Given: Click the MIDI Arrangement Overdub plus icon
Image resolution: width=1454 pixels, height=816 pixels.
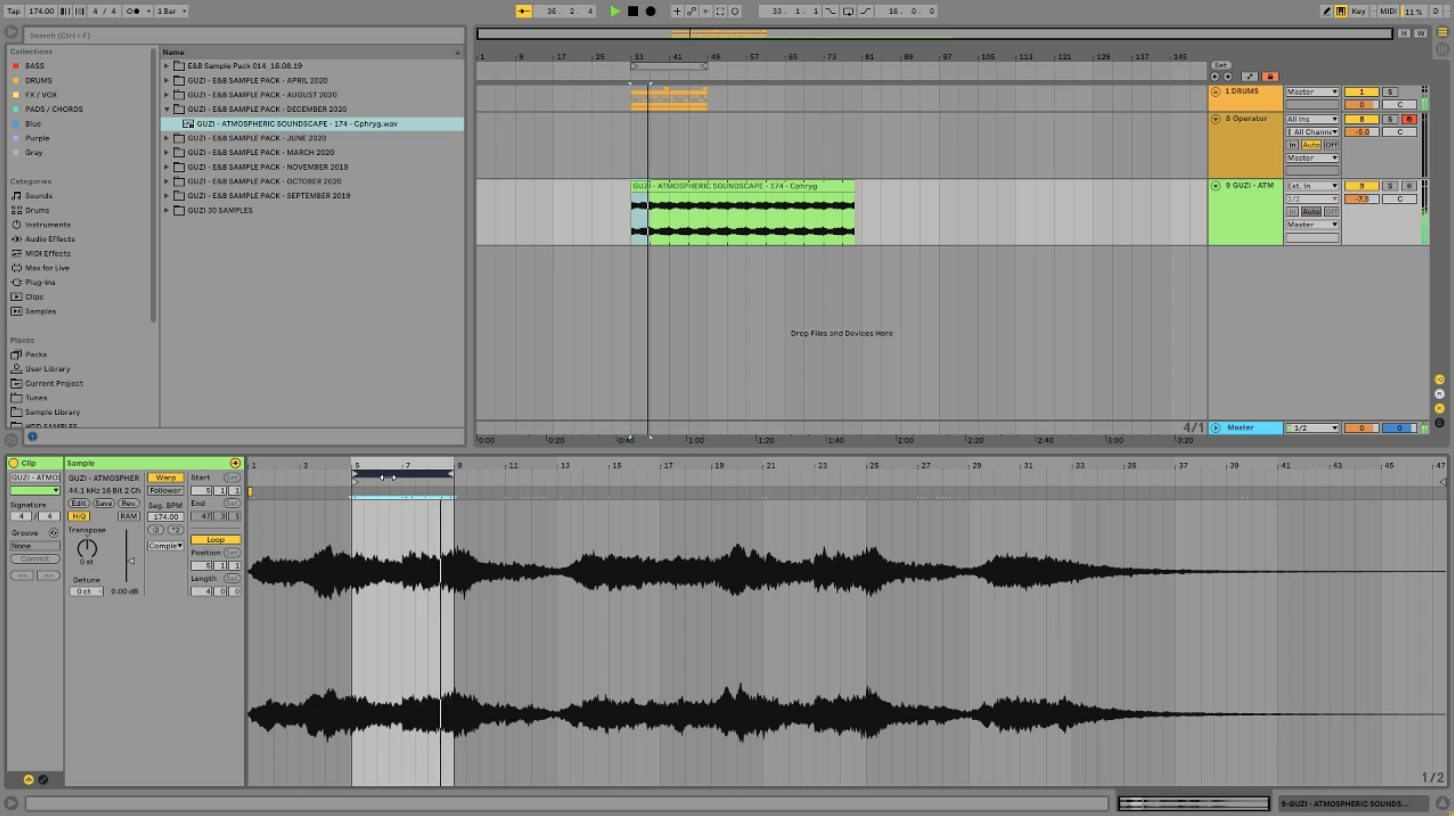Looking at the screenshot, I should [677, 11].
